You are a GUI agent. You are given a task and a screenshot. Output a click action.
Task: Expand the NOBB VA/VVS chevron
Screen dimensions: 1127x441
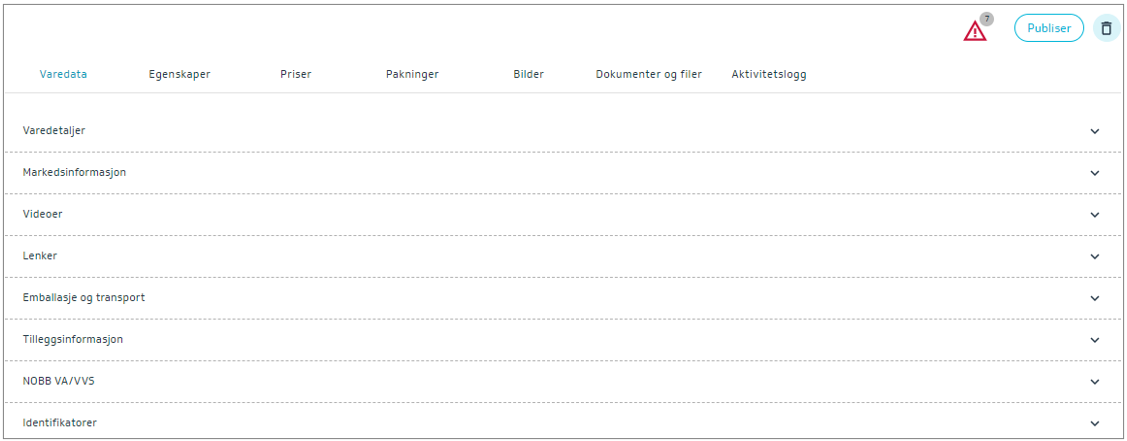tap(1095, 381)
